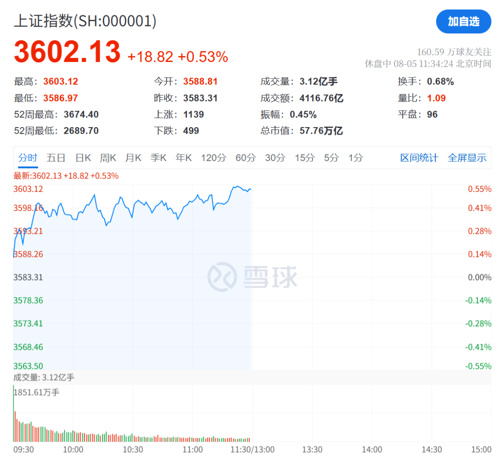Switch to the 60分 chart
The width and height of the screenshot is (500, 461).
click(245, 158)
